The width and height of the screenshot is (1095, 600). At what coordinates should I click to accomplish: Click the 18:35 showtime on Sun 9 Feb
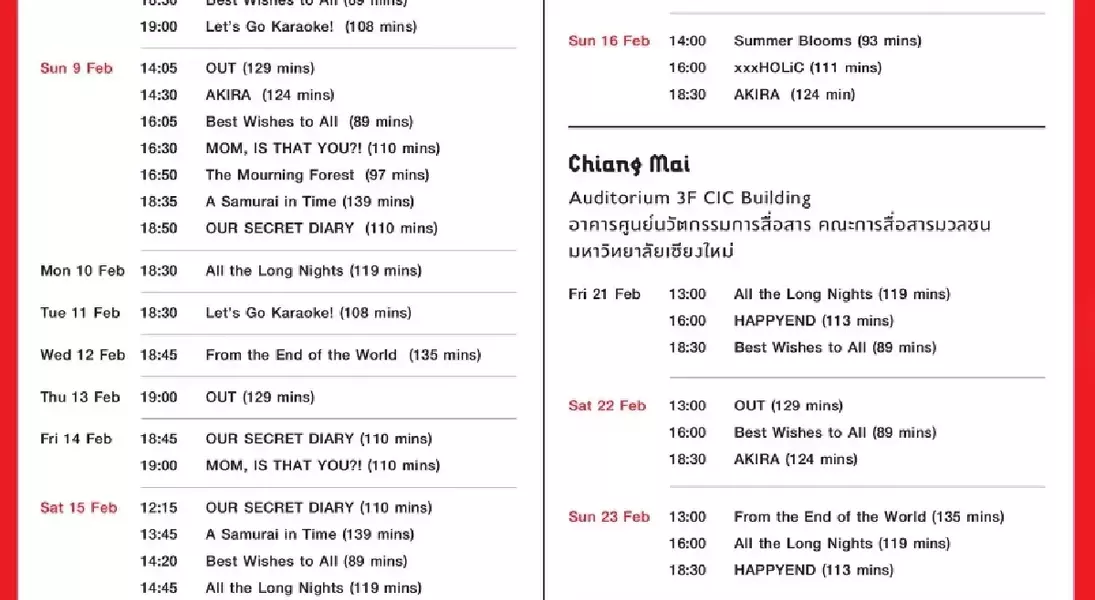[x=158, y=201]
